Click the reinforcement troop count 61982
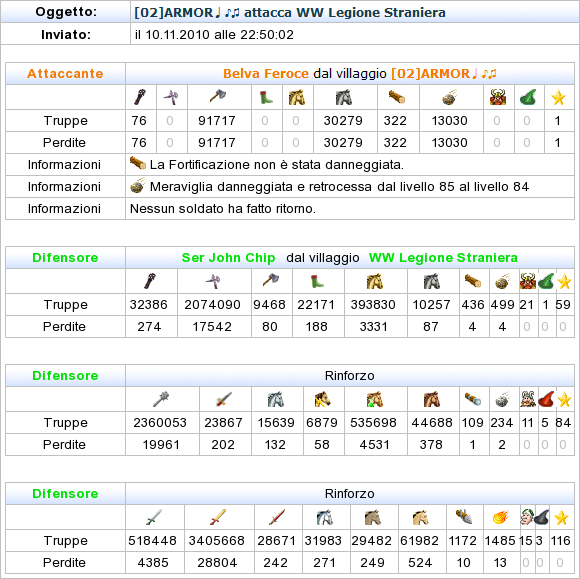The width and height of the screenshot is (580, 579). click(419, 541)
